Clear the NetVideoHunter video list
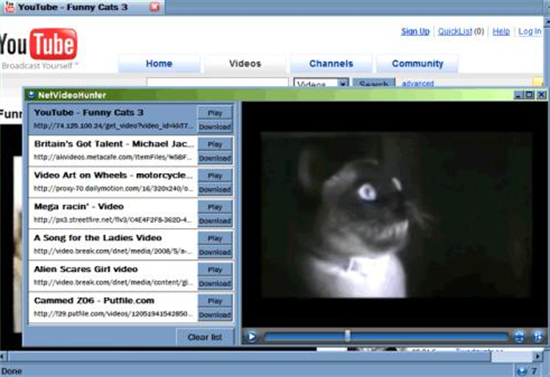The height and width of the screenshot is (377, 550). point(205,337)
